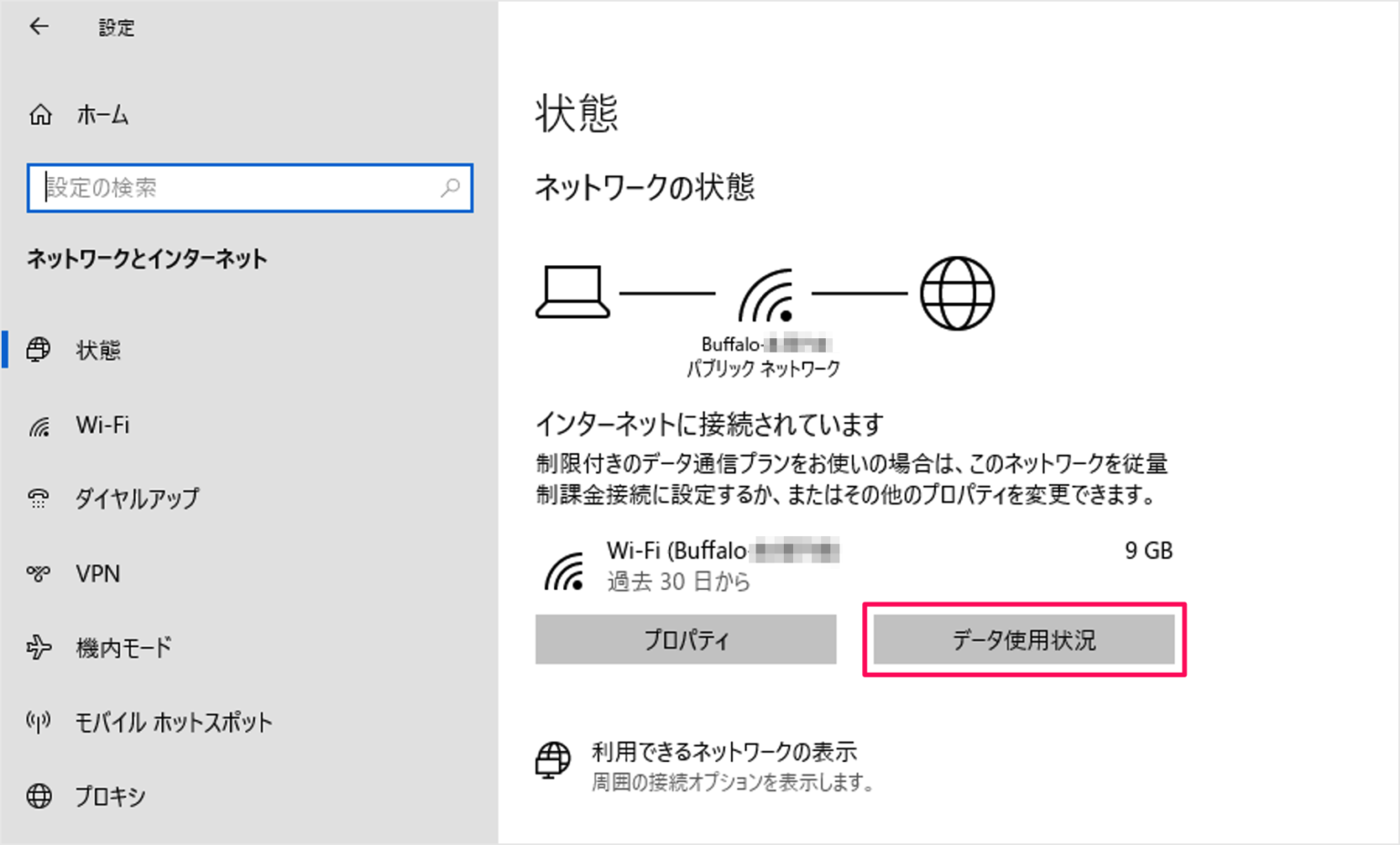This screenshot has height=845, width=1400.
Task: Click the home icon next to ホーム
Action: coord(40,115)
